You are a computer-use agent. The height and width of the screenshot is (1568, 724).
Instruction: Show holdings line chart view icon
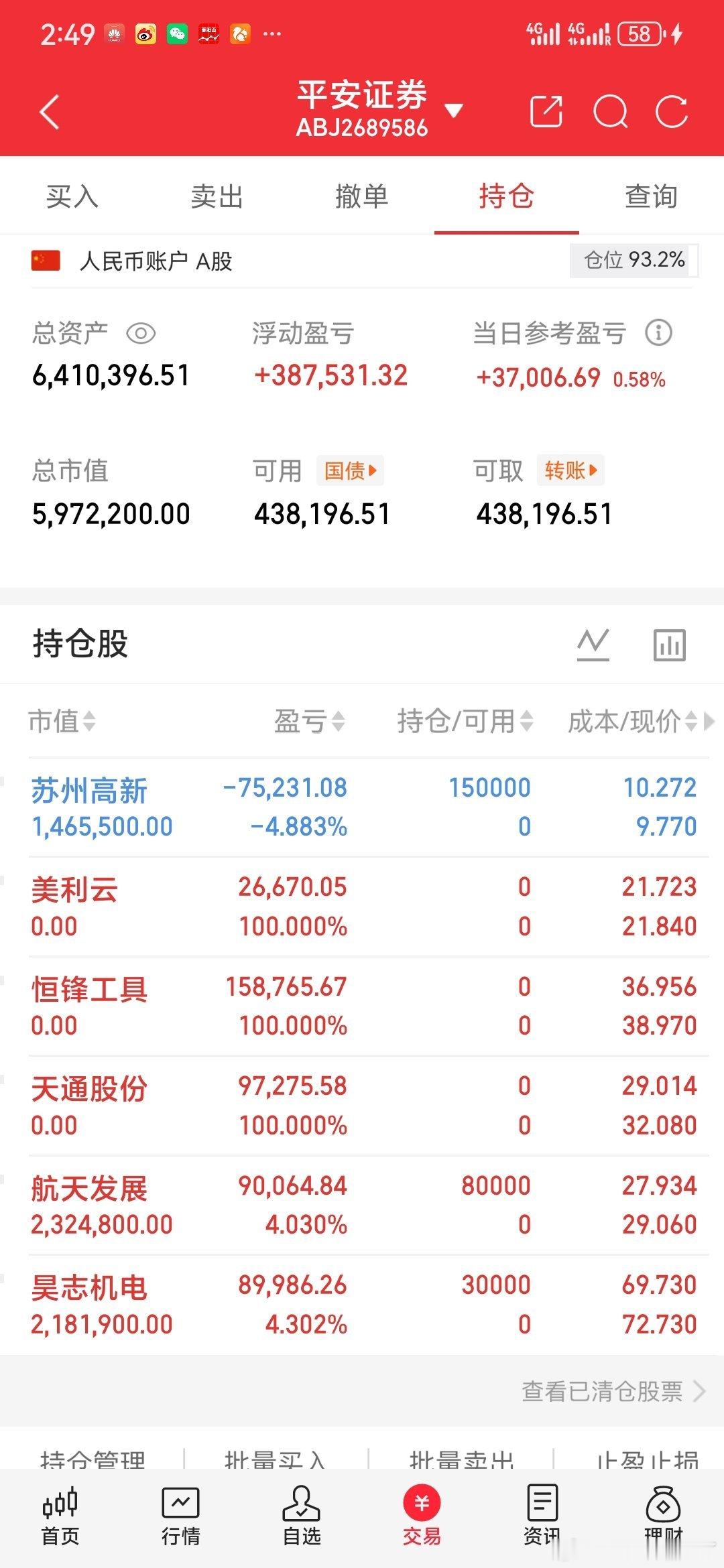coord(593,645)
